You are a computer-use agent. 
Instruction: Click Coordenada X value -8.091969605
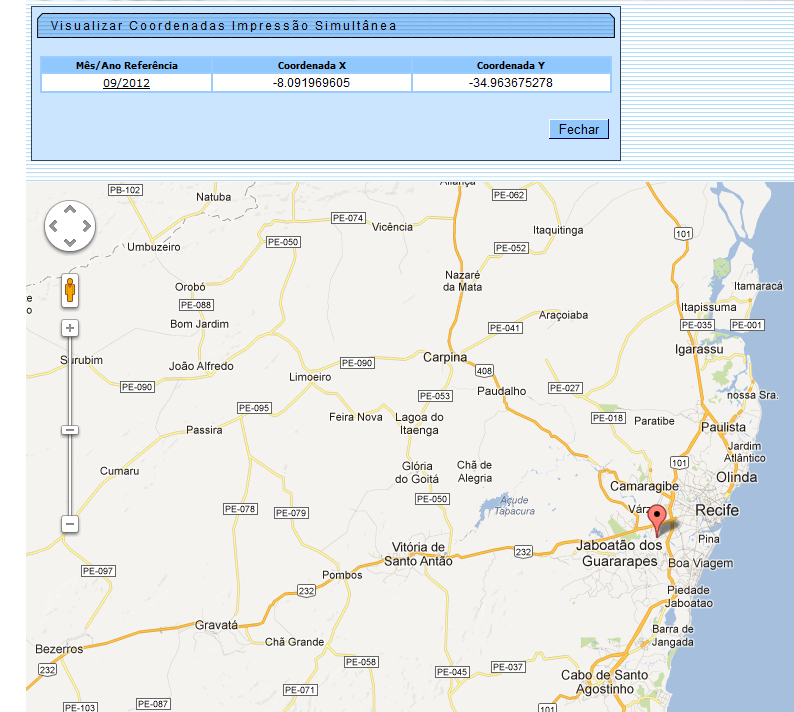(311, 83)
